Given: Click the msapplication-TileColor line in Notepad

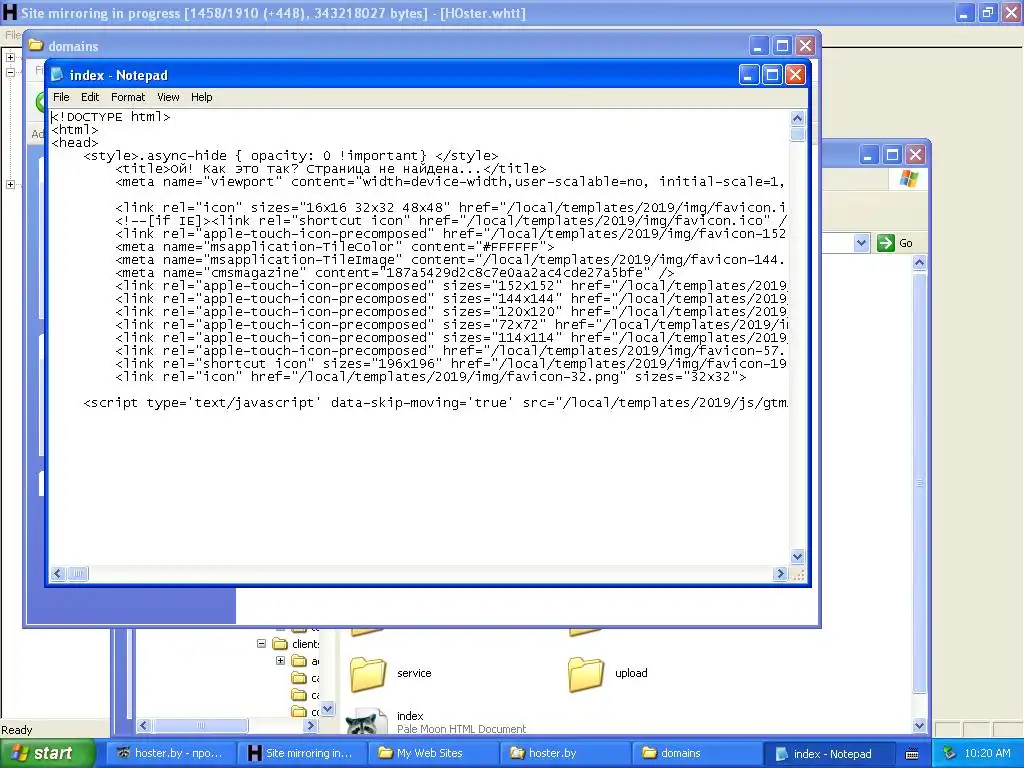Looking at the screenshot, I should pos(334,247).
